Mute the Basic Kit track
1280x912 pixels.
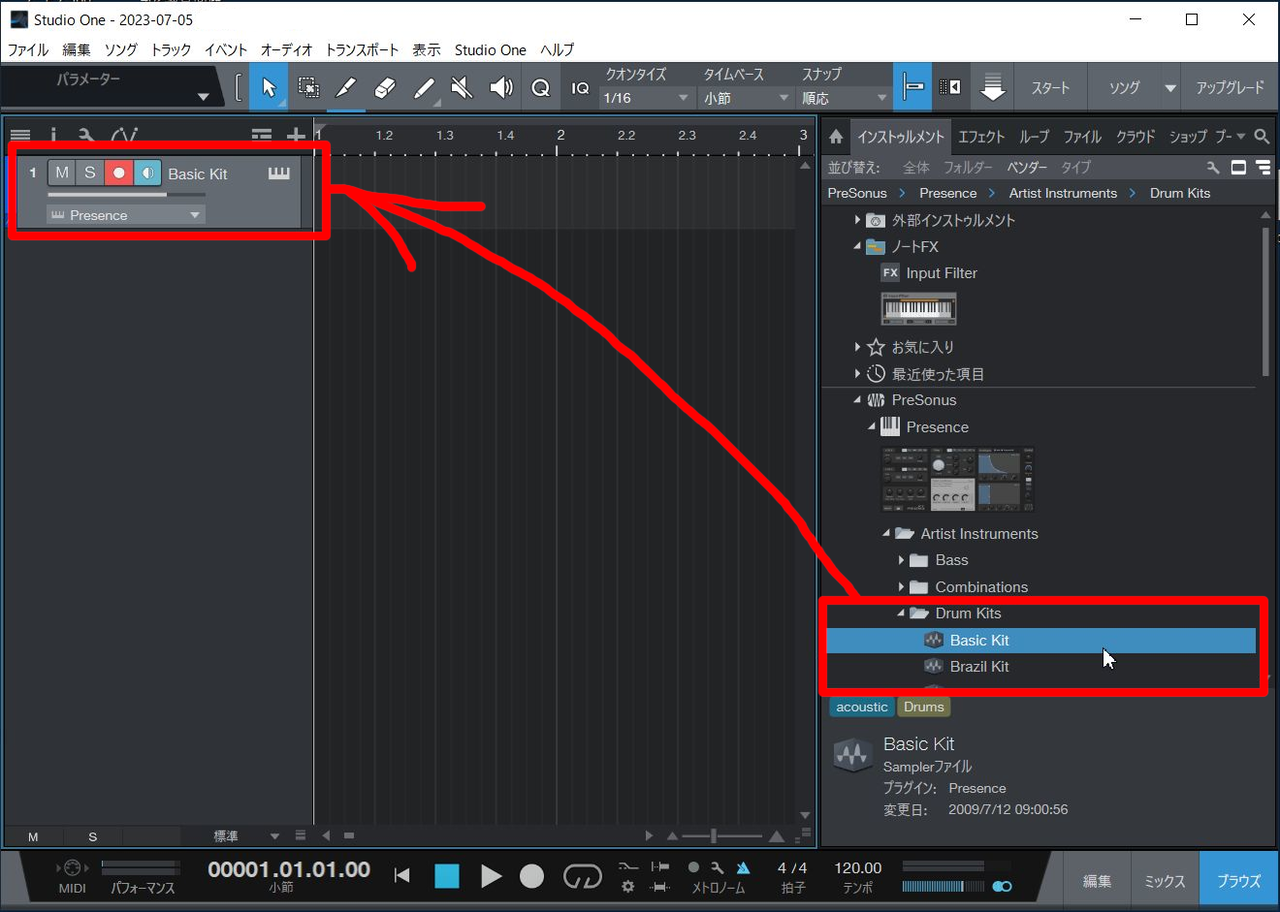click(x=62, y=173)
